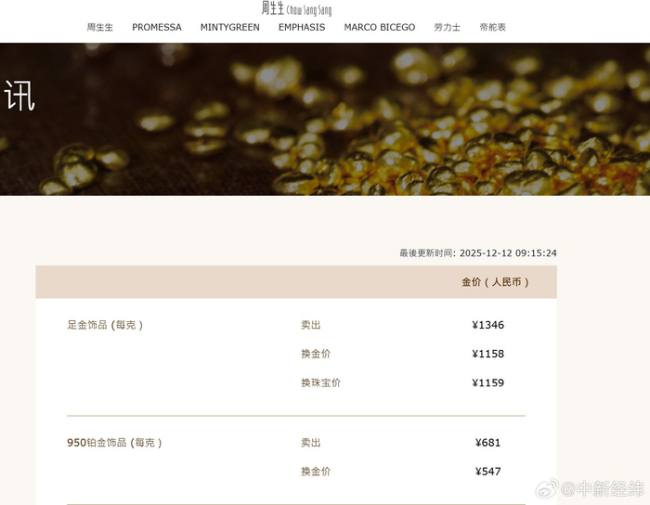Click the last updated timestamp text
Screen dimensions: 650x505
click(x=478, y=253)
